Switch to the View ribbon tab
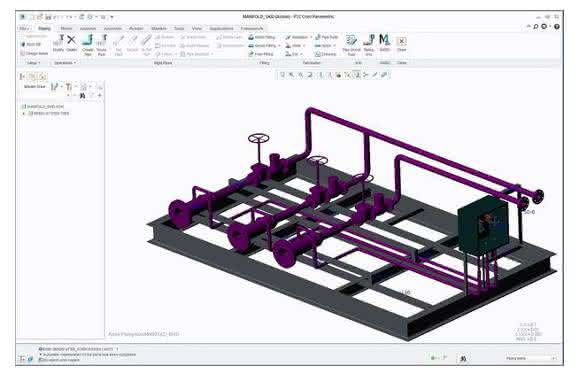 pyautogui.click(x=197, y=28)
